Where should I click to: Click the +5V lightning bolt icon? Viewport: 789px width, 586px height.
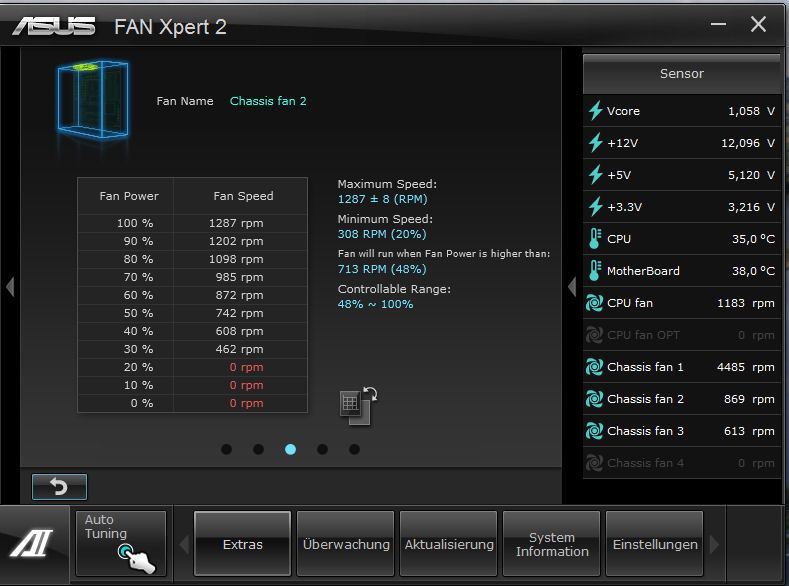coord(595,175)
